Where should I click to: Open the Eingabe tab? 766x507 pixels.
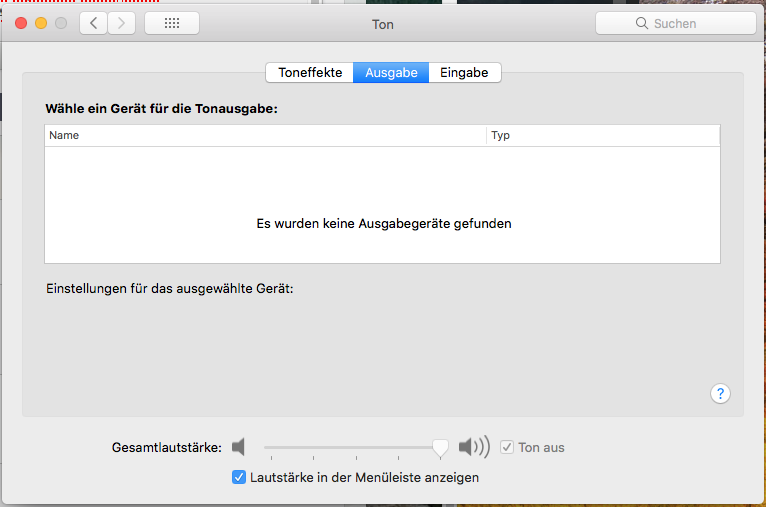(x=465, y=72)
